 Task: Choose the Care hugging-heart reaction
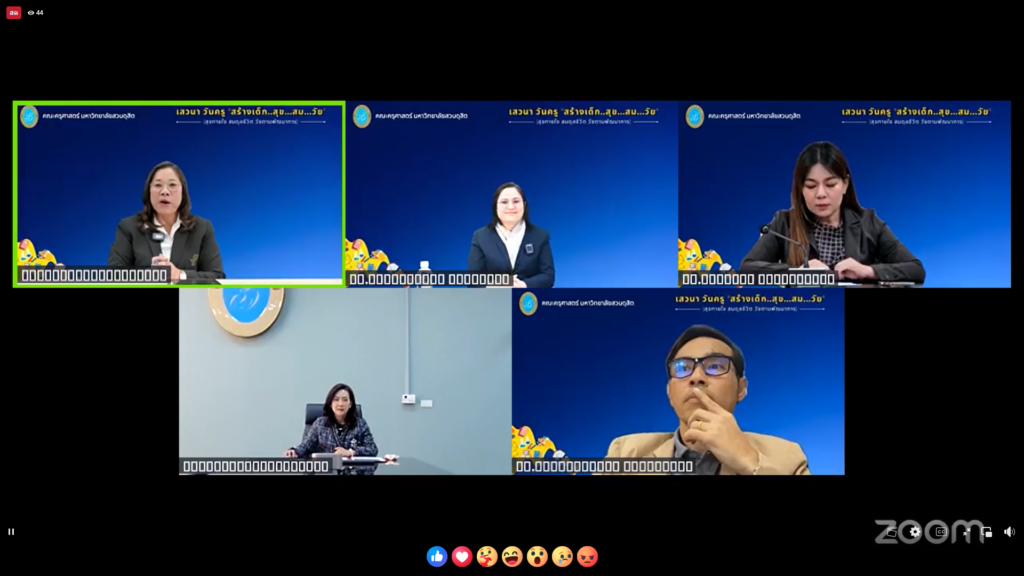(x=487, y=557)
